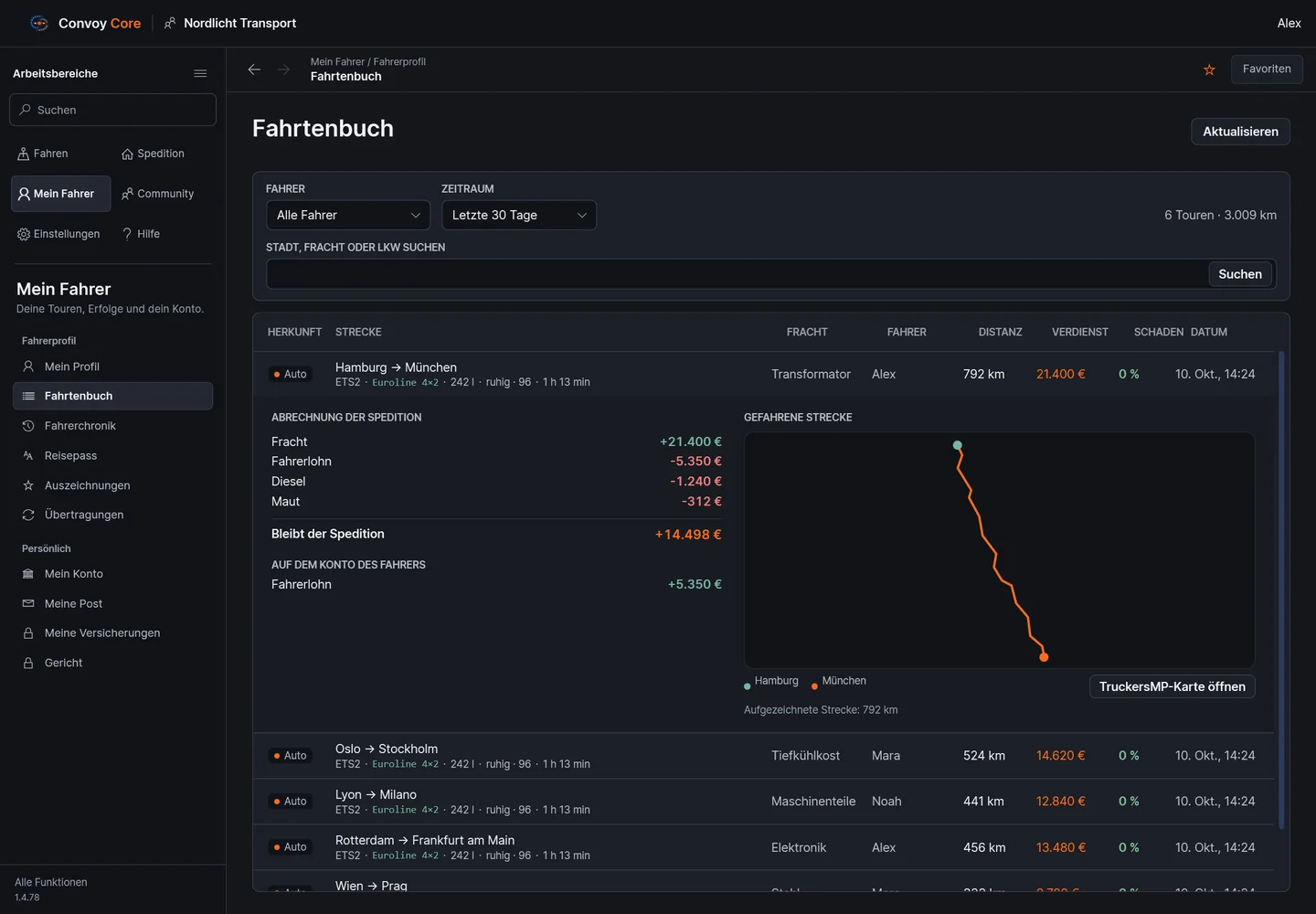Open Einstellungen from the sidebar

pos(58,234)
